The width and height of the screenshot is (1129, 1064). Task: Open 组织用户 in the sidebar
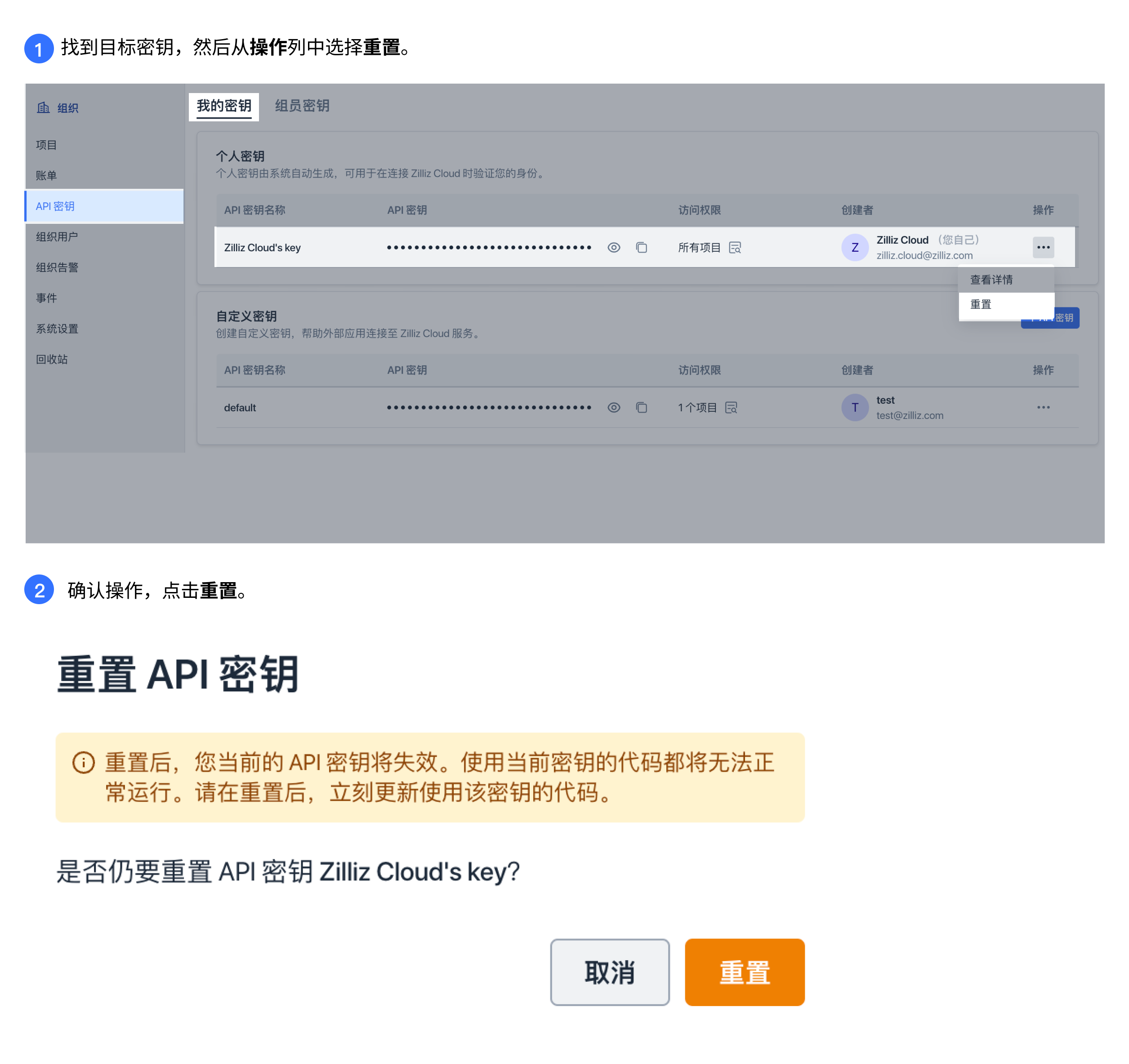(104, 237)
